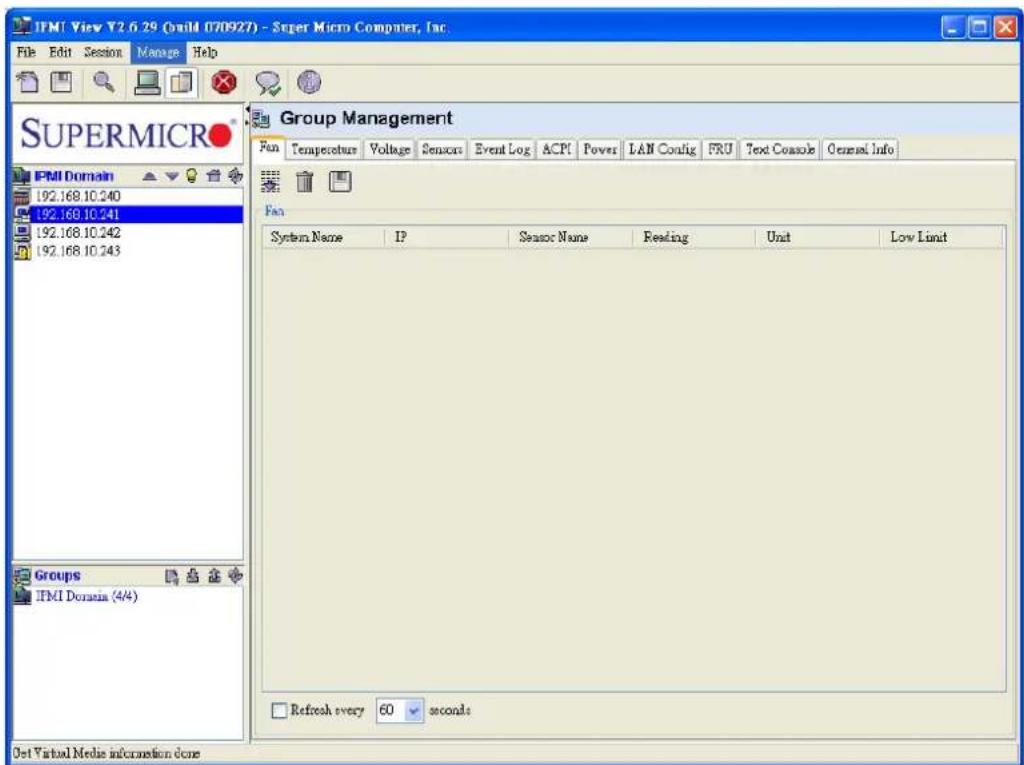Click the grid icon above the Fan table
This screenshot has height=765, width=1024.
270,182
